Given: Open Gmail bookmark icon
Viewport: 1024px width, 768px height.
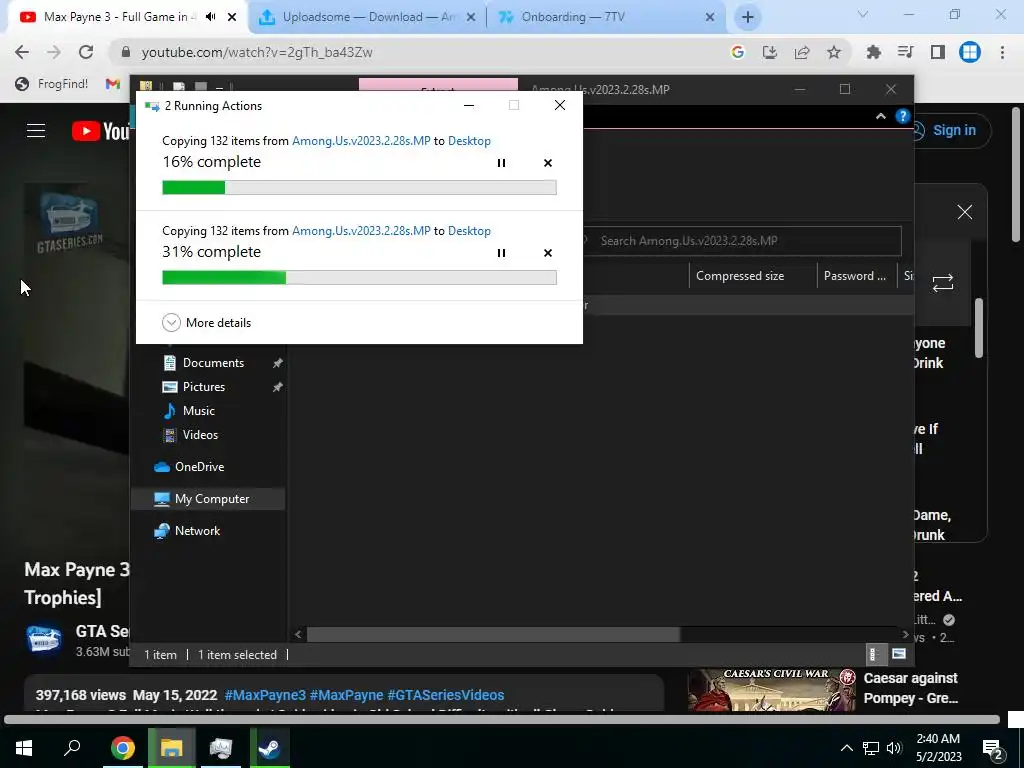Looking at the screenshot, I should click(112, 84).
